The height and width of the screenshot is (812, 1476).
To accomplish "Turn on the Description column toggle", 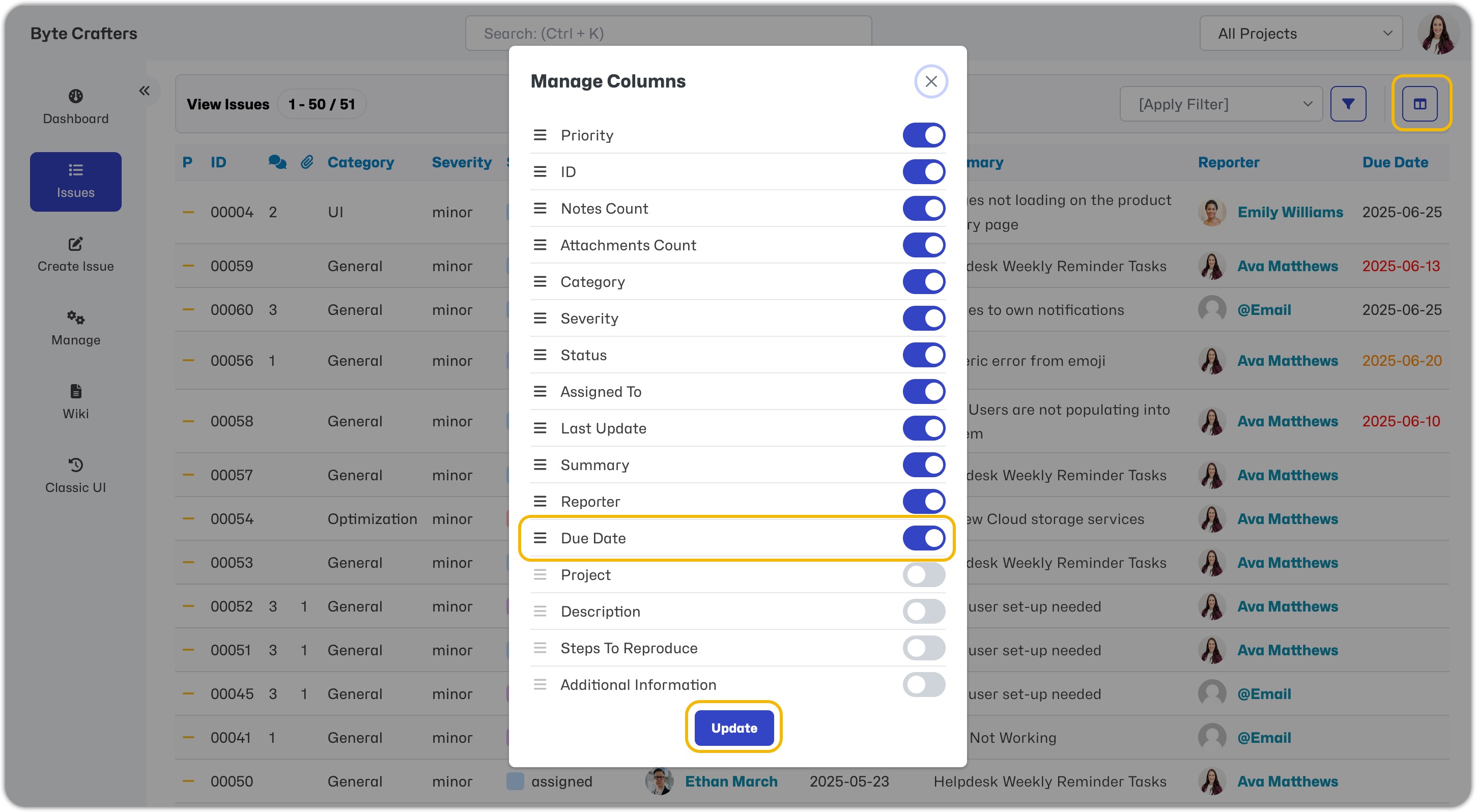I will tap(923, 611).
